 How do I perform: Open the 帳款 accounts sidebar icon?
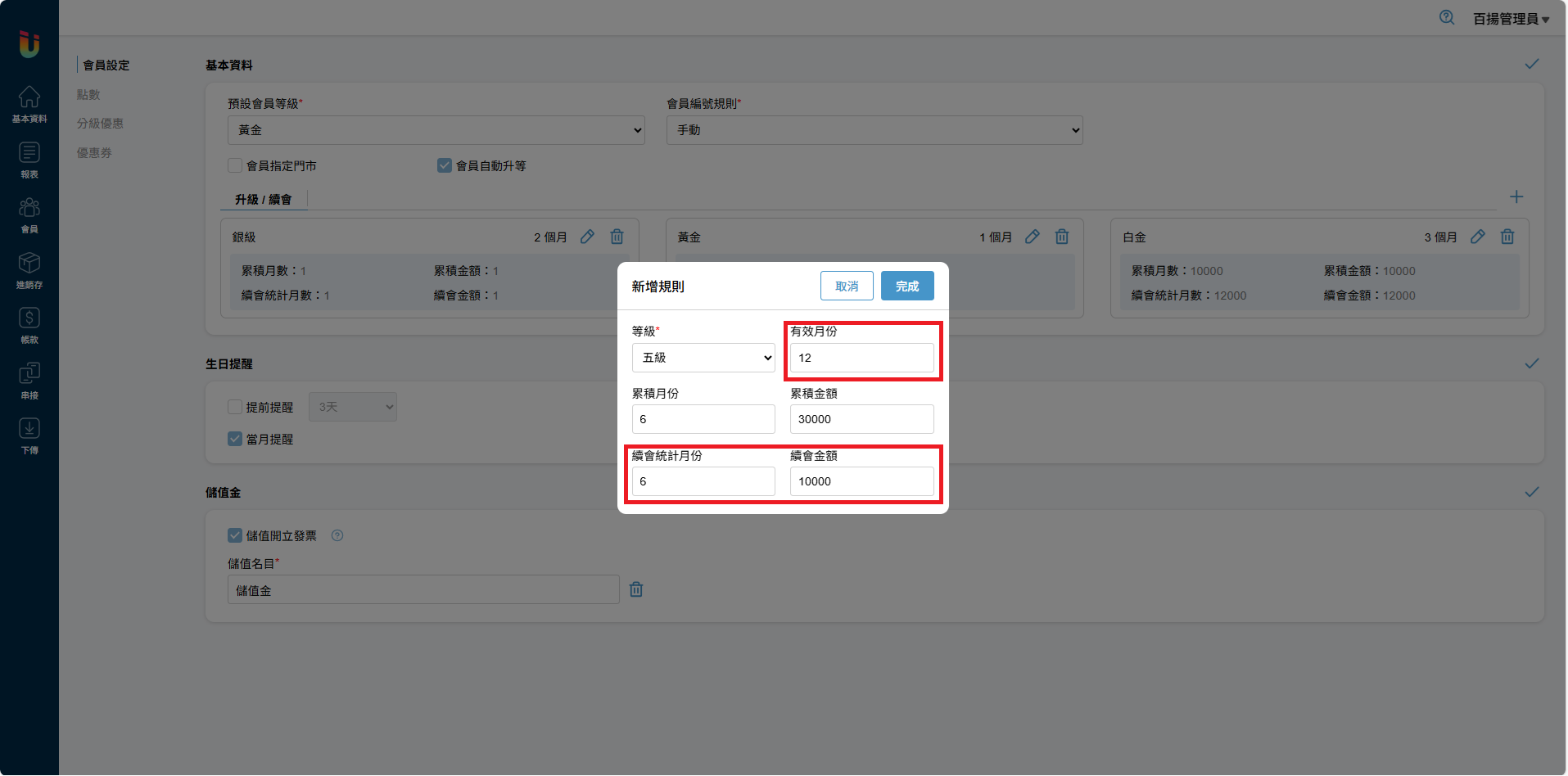pos(29,325)
